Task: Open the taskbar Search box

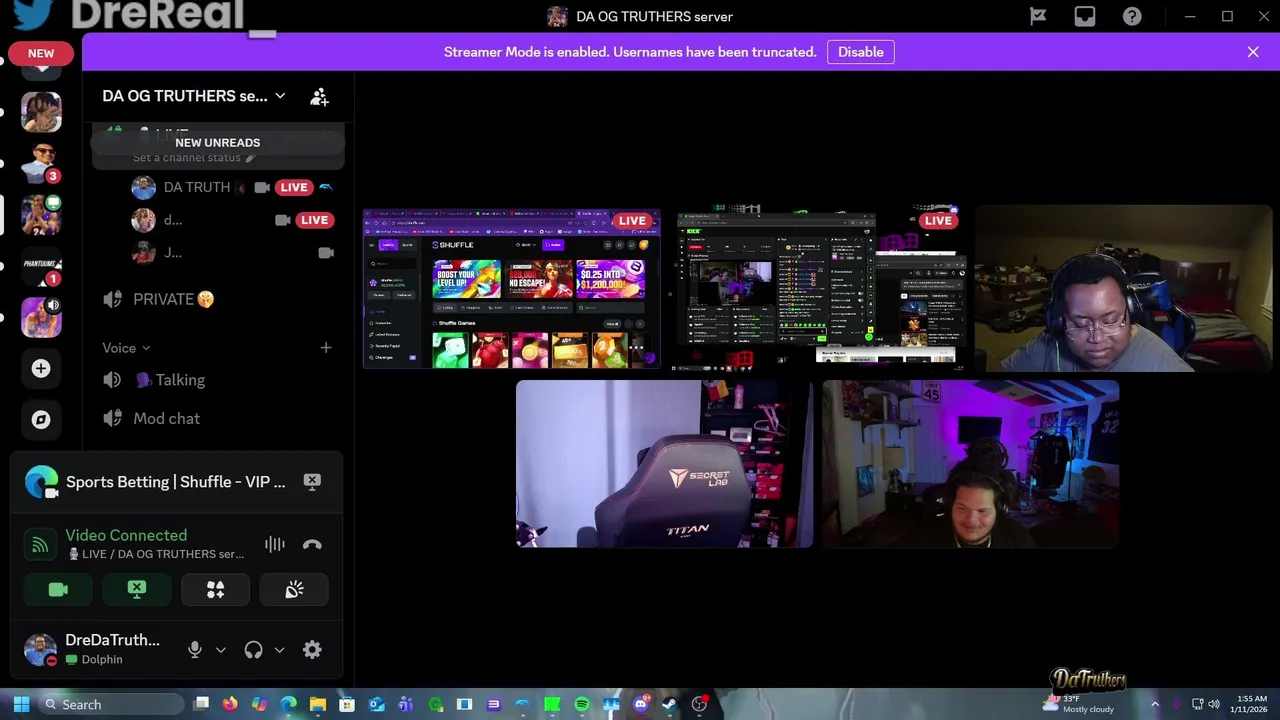Action: (110, 705)
